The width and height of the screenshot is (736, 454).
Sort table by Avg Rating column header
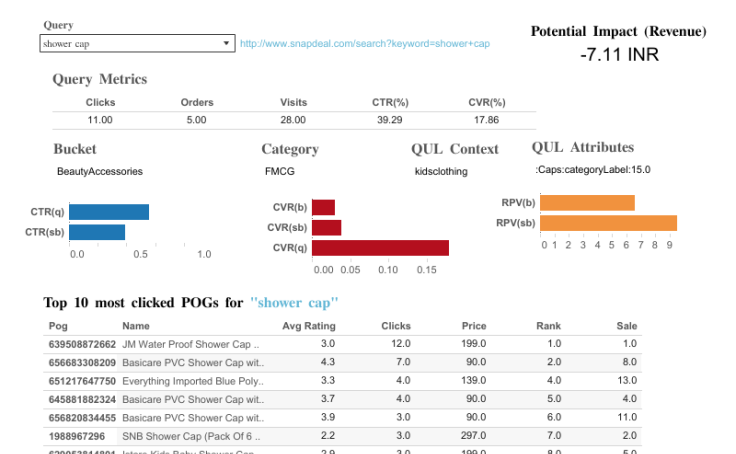pos(309,326)
